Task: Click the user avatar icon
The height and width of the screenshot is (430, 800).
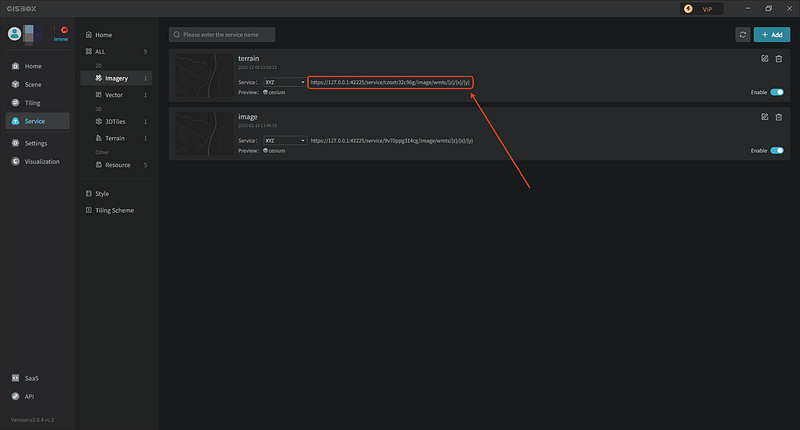Action: coord(14,34)
